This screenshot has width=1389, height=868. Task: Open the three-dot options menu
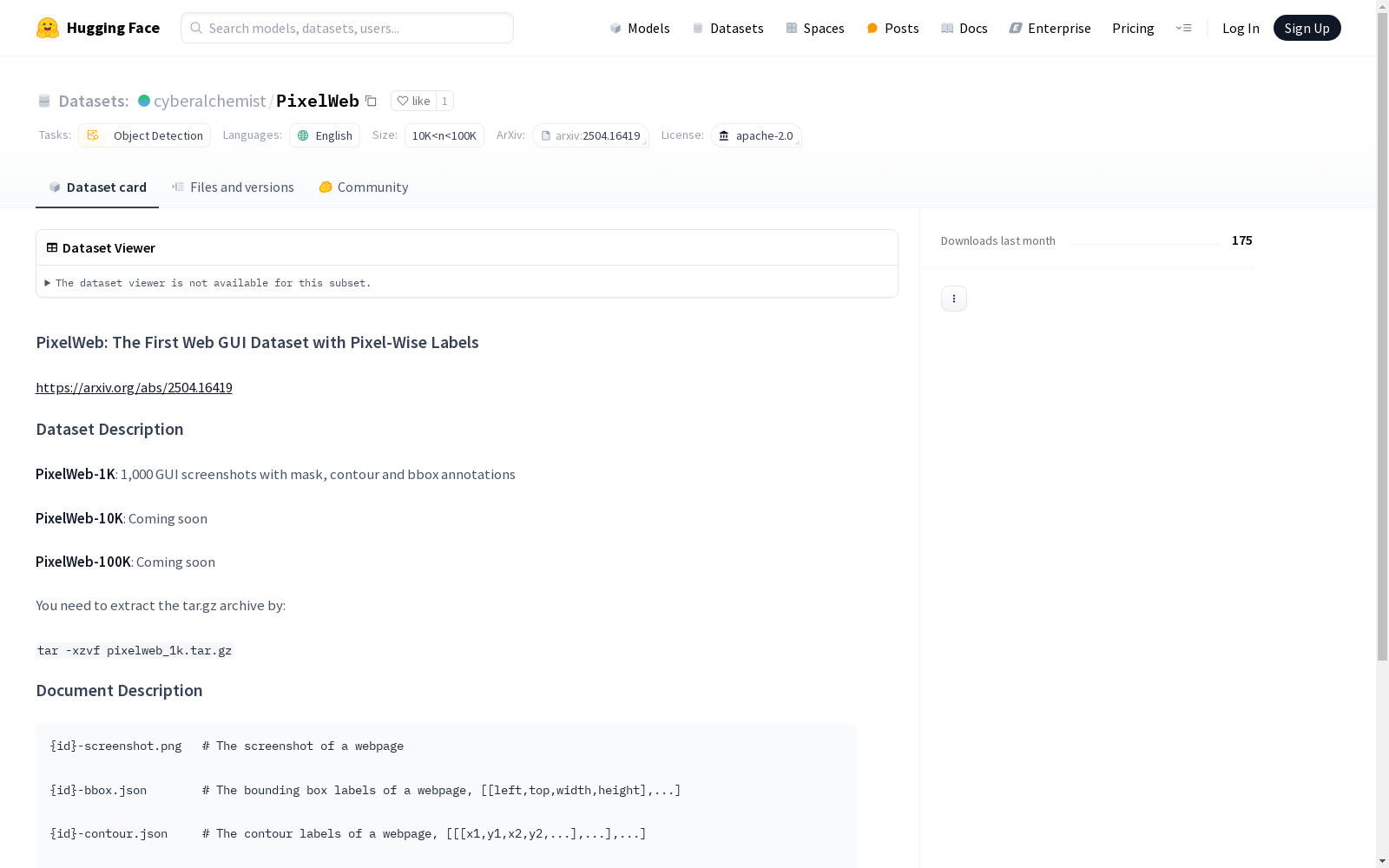[954, 299]
